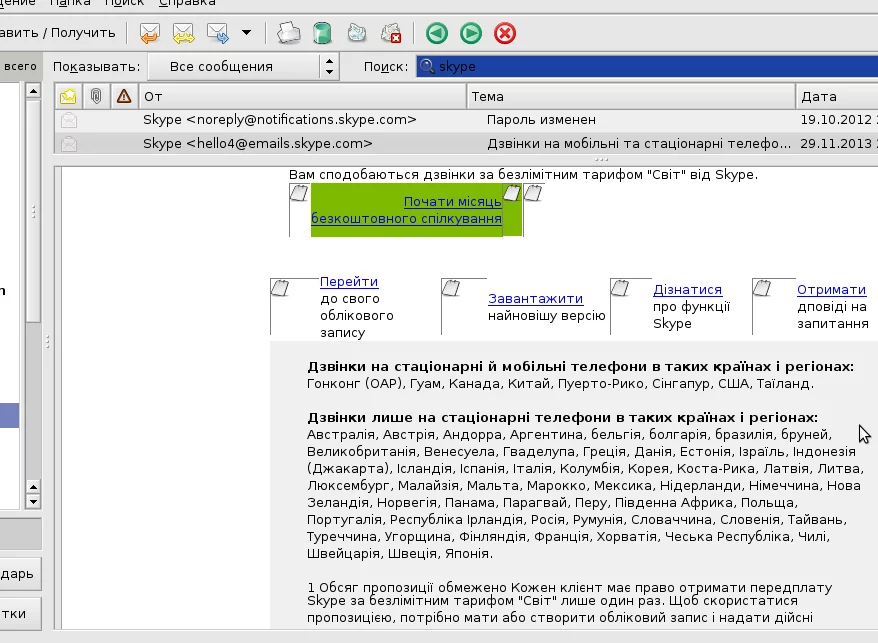
Task: Click the Forward message envelope icon
Action: coord(218,33)
